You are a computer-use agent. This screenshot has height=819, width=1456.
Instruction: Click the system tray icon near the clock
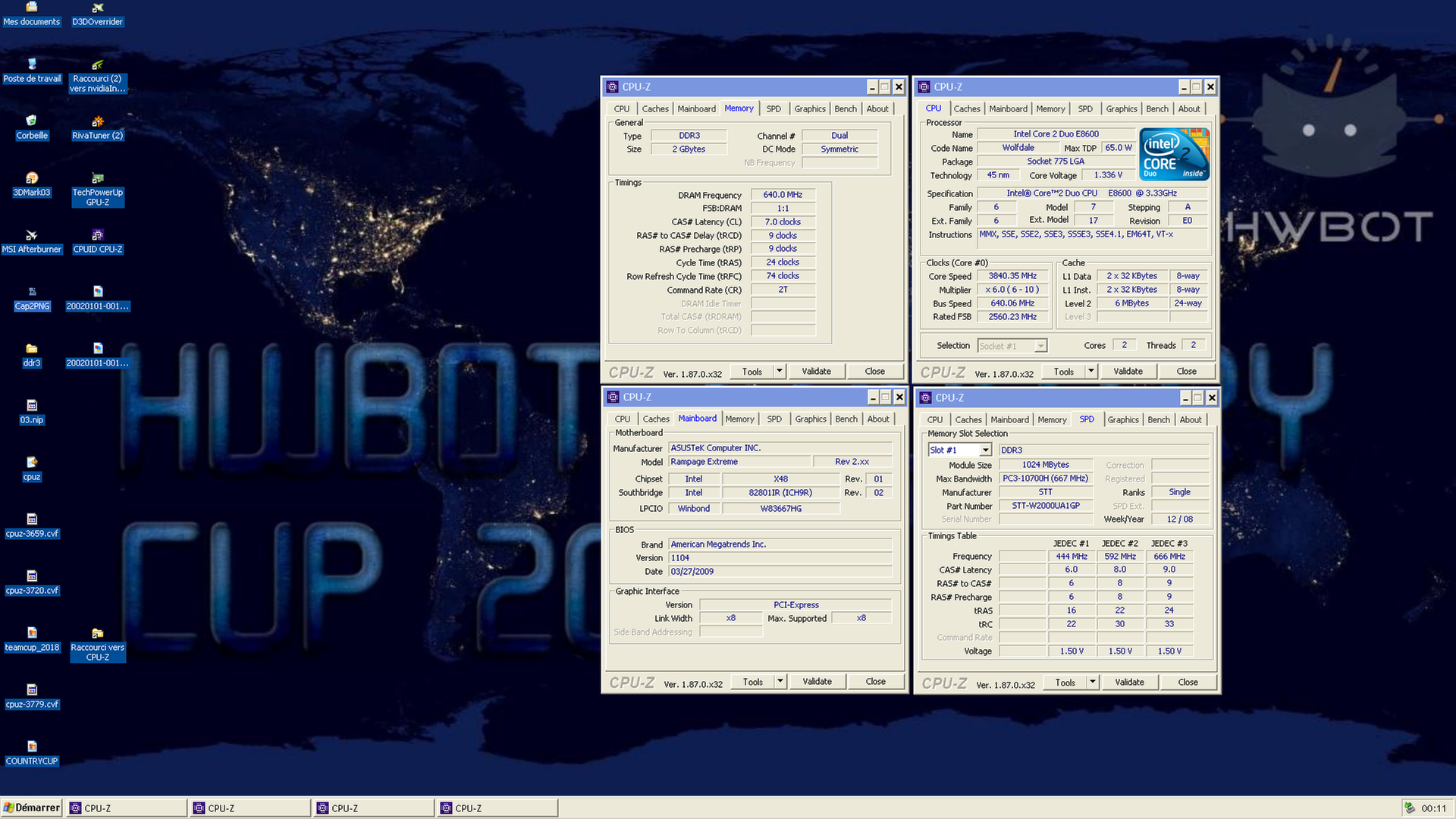pos(1410,808)
